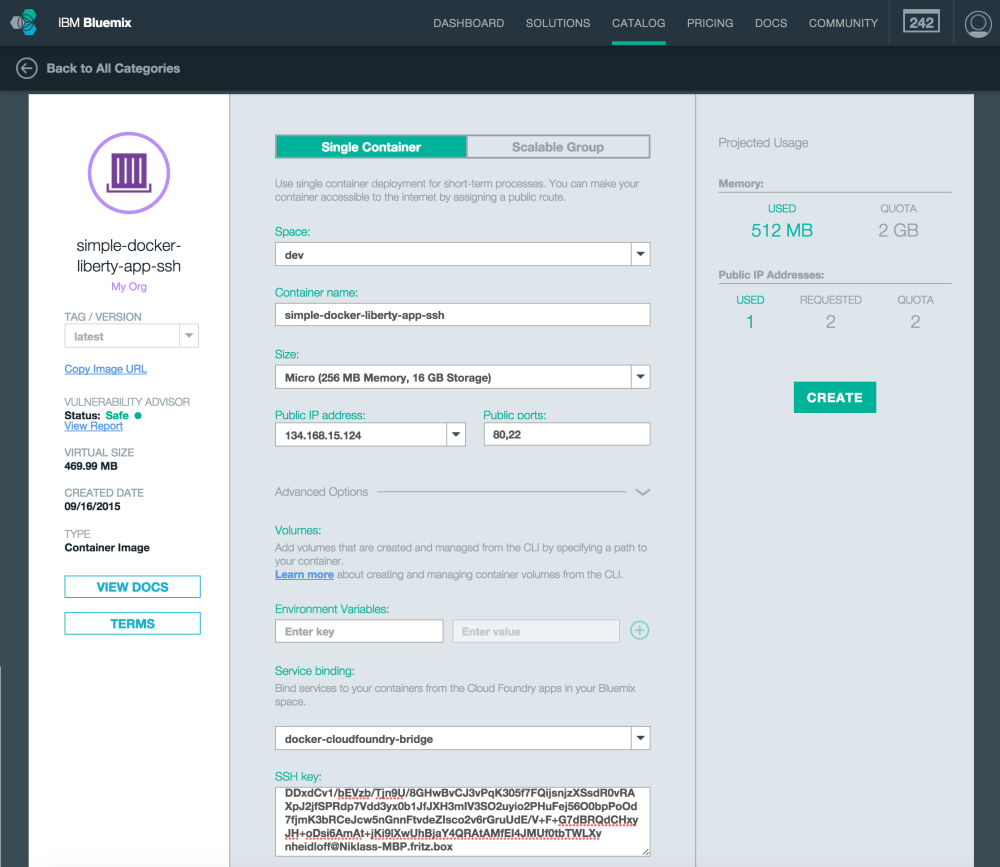
Task: Focus the Container name input field
Action: point(462,315)
